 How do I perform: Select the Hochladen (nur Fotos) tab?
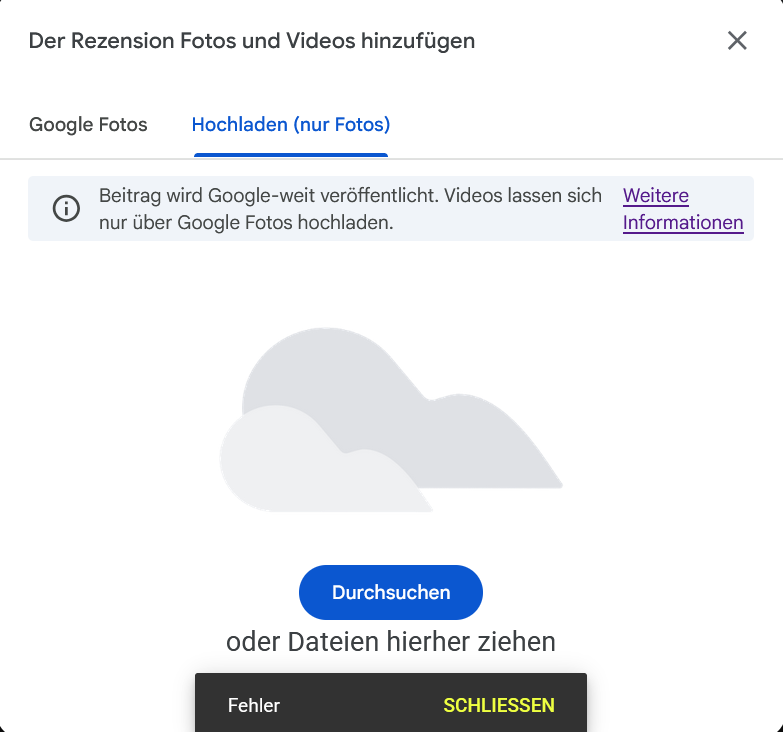[x=290, y=125]
